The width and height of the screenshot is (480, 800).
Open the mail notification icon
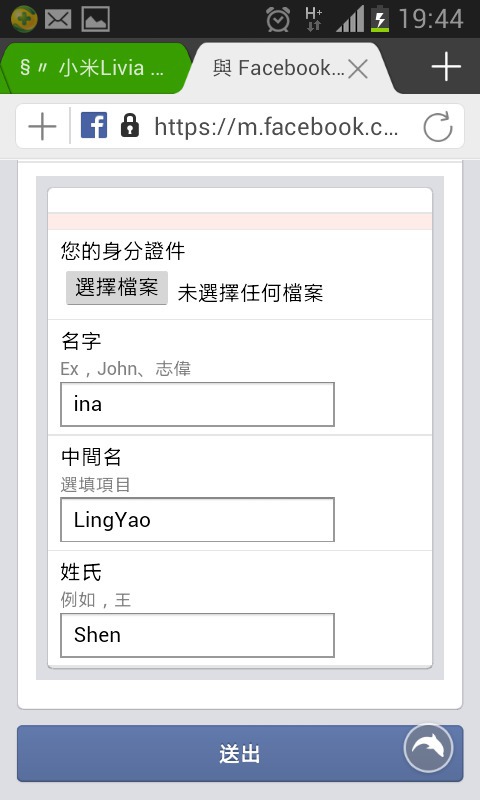tap(58, 19)
